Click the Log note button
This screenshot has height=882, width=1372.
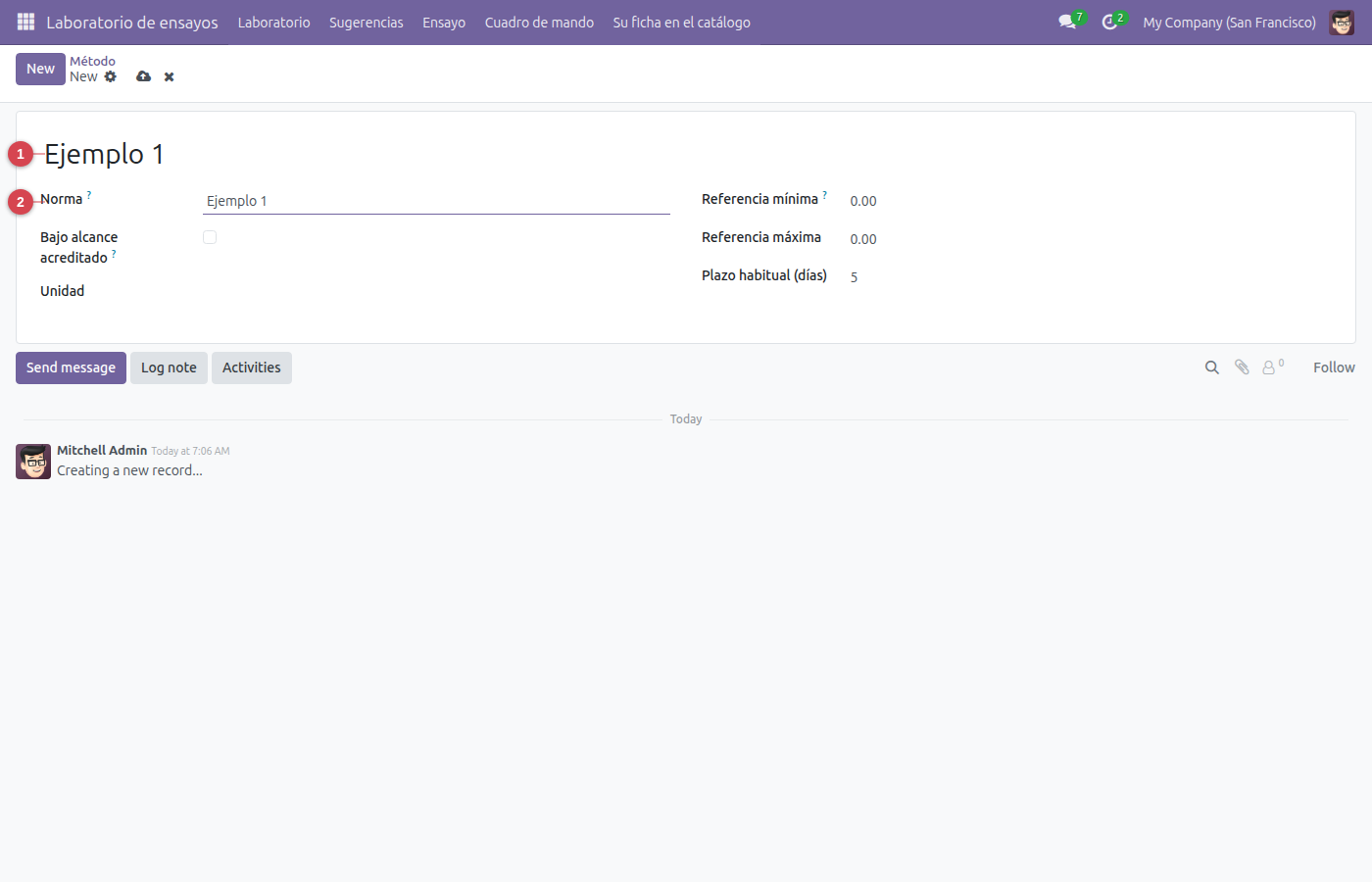tap(169, 367)
